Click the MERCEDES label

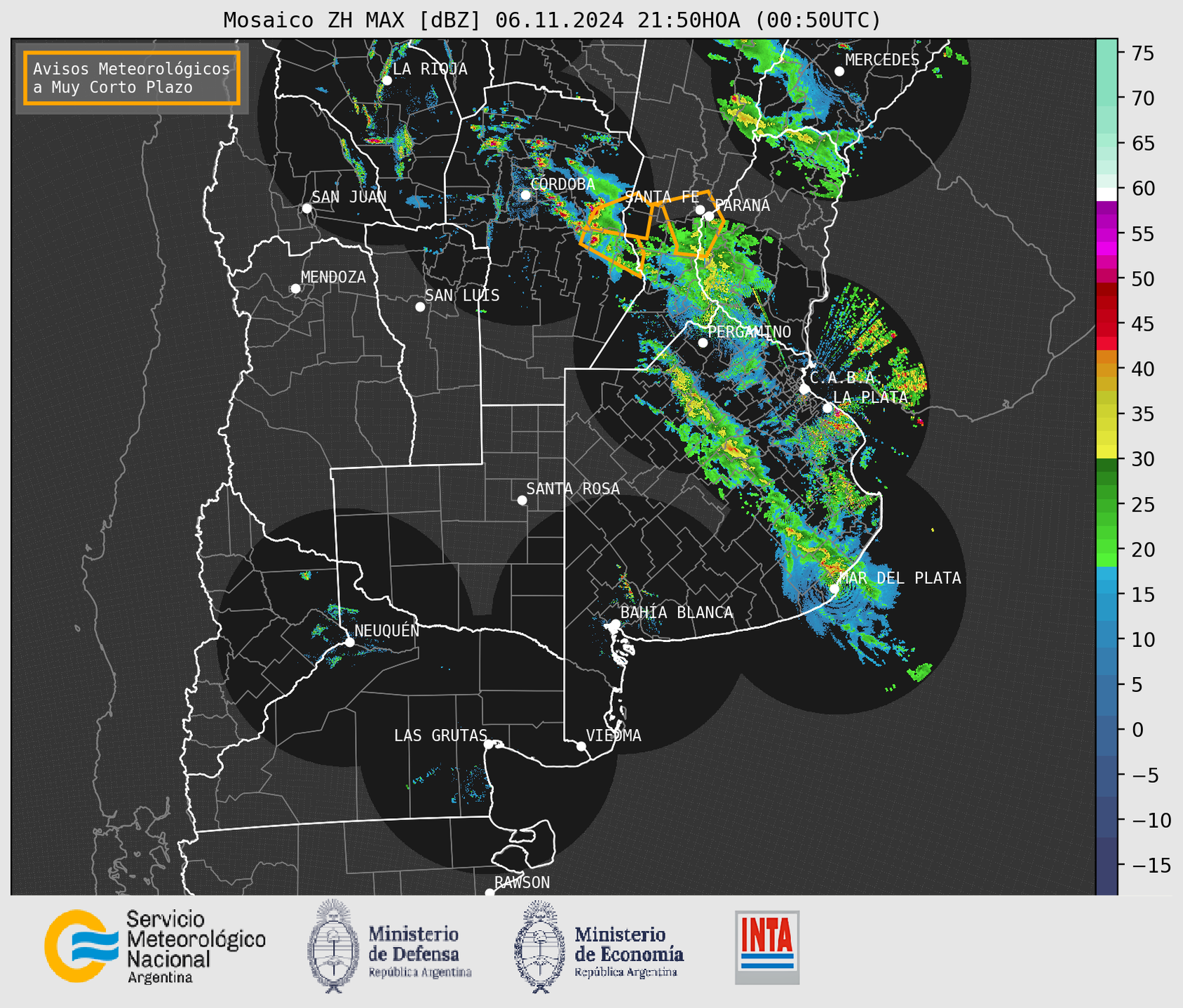pos(882,60)
